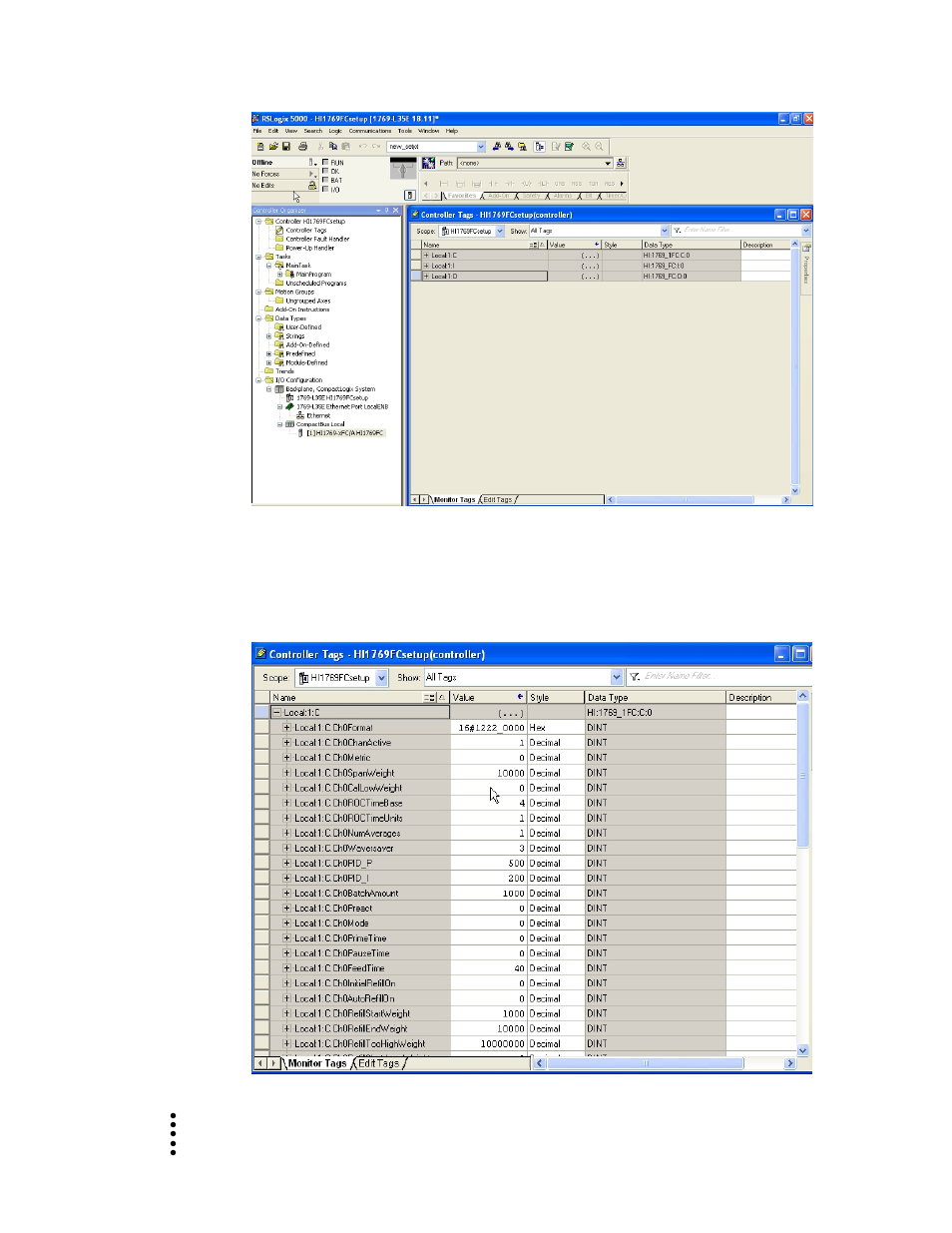Viewport: 952px width, 1233px height.
Task: Click the Zoom In magnifier icon
Action: click(x=587, y=147)
